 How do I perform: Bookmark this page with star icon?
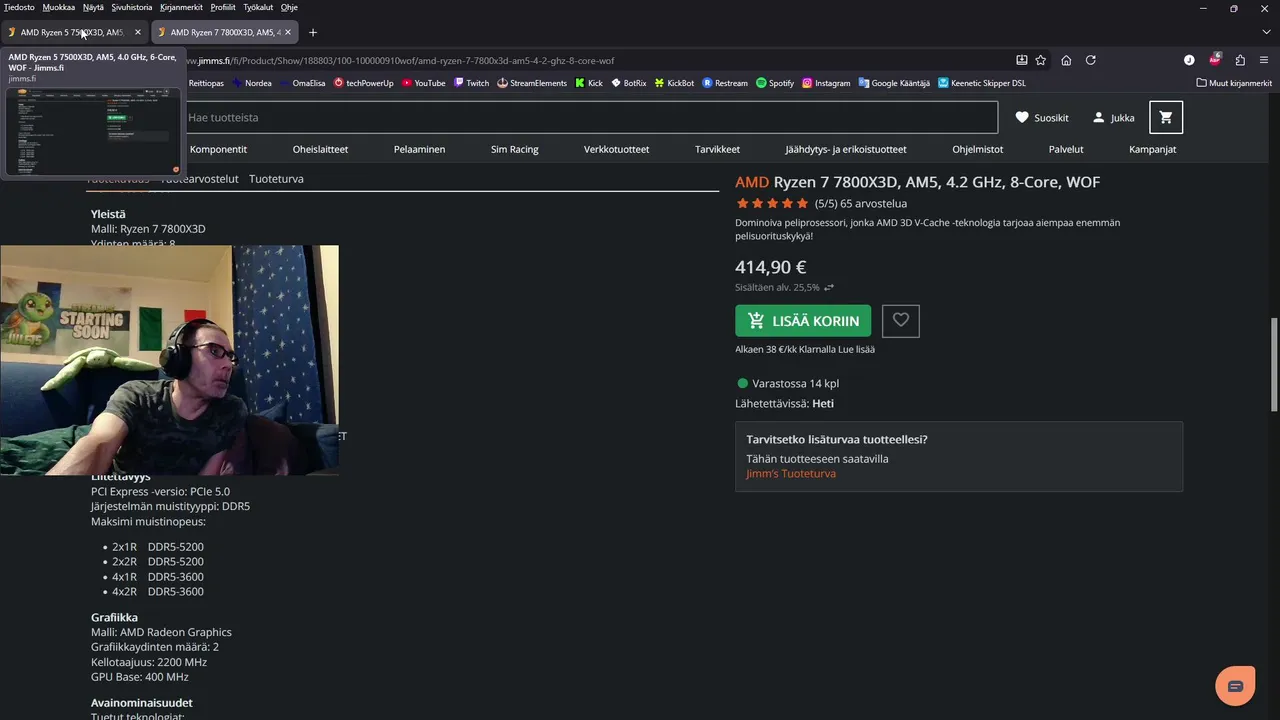point(1041,60)
